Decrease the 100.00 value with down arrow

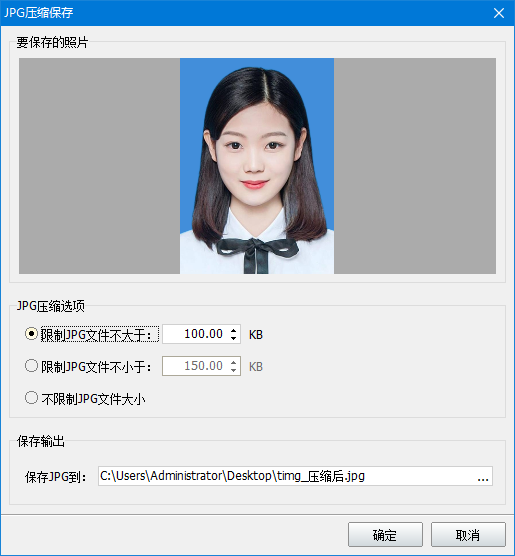(233, 338)
